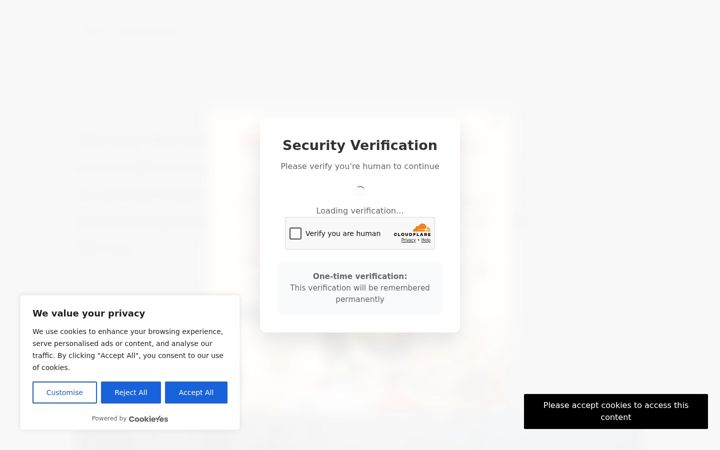Click Please verify you're human subtitle

click(x=360, y=166)
